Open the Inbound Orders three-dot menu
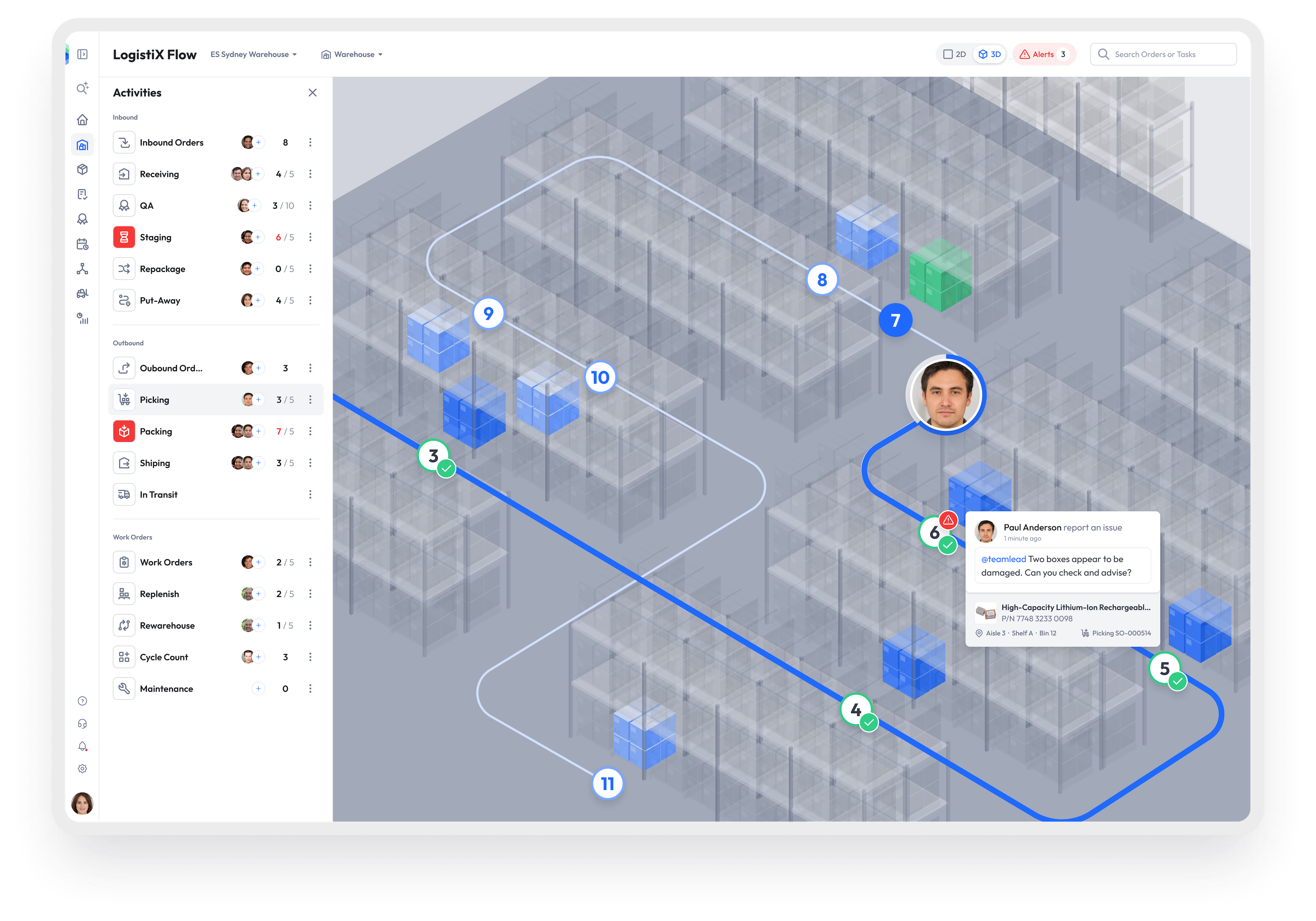Screen dimensions: 1316x921 [311, 142]
